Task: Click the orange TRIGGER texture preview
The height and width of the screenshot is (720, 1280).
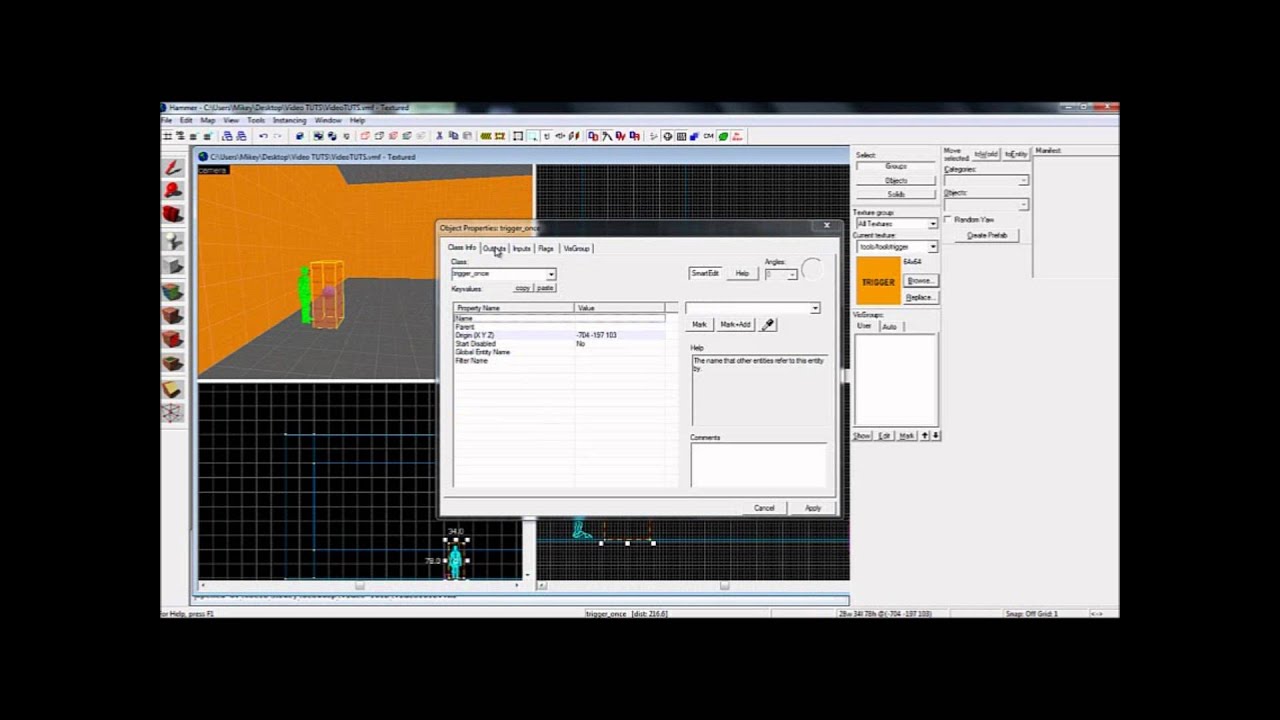Action: [x=879, y=281]
